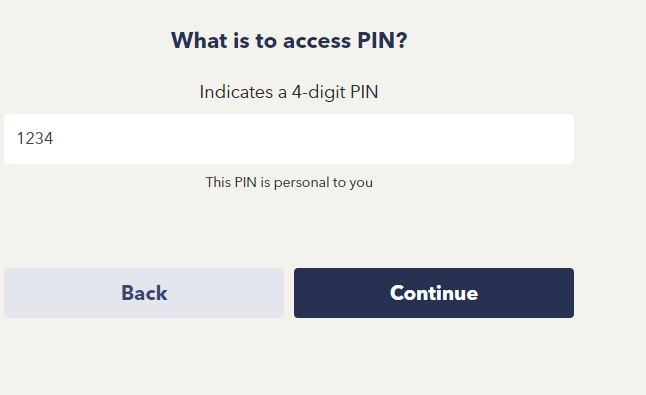
Task: Click '4-digit' in the instruction text
Action: 318,92
